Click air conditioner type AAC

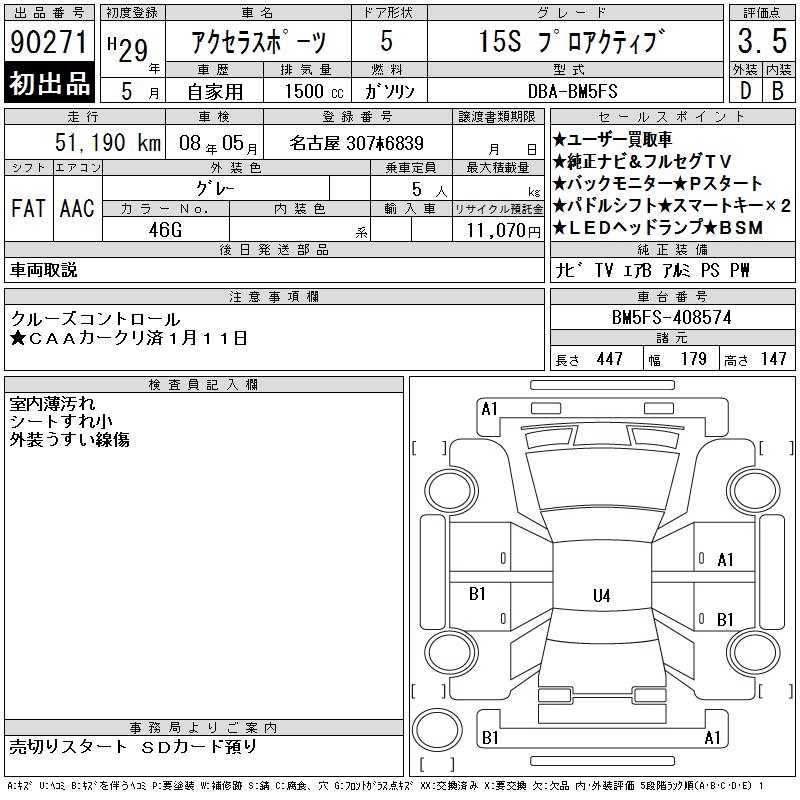point(77,208)
